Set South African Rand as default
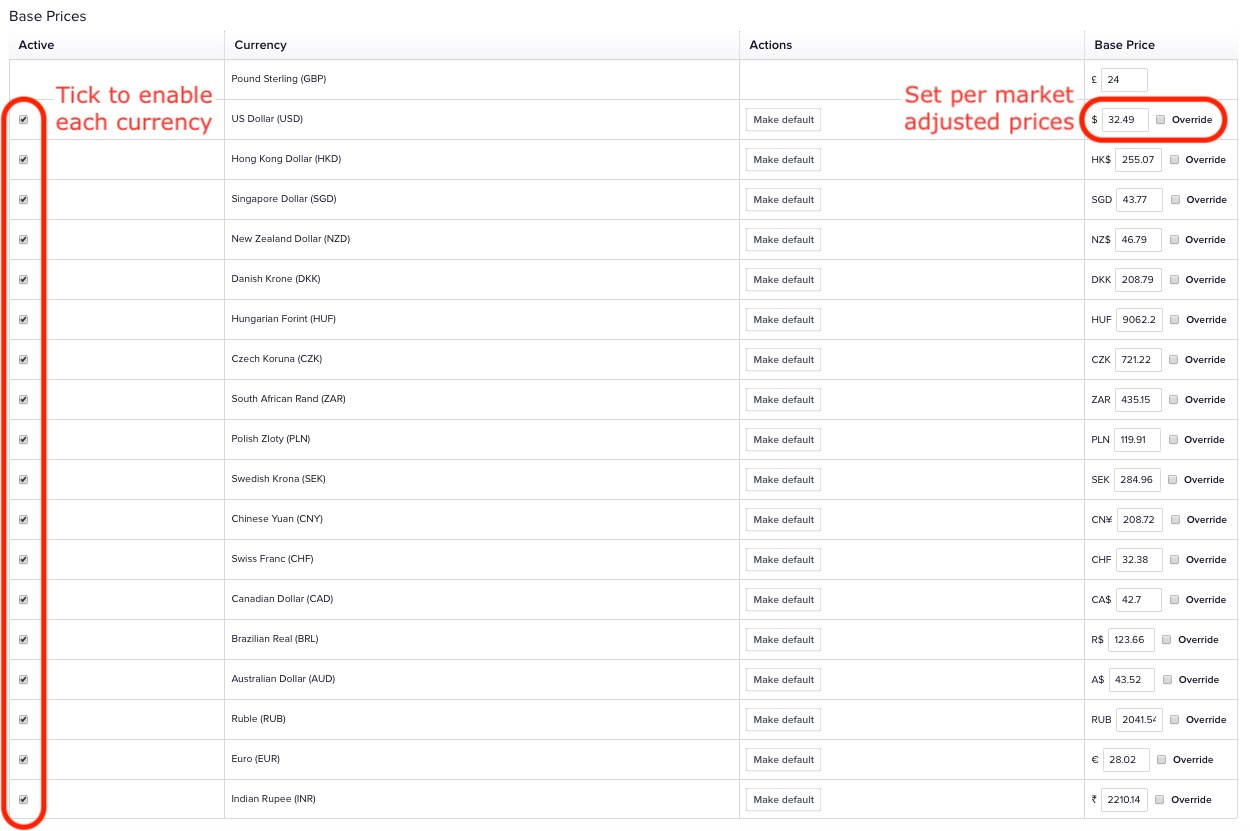 click(x=784, y=400)
